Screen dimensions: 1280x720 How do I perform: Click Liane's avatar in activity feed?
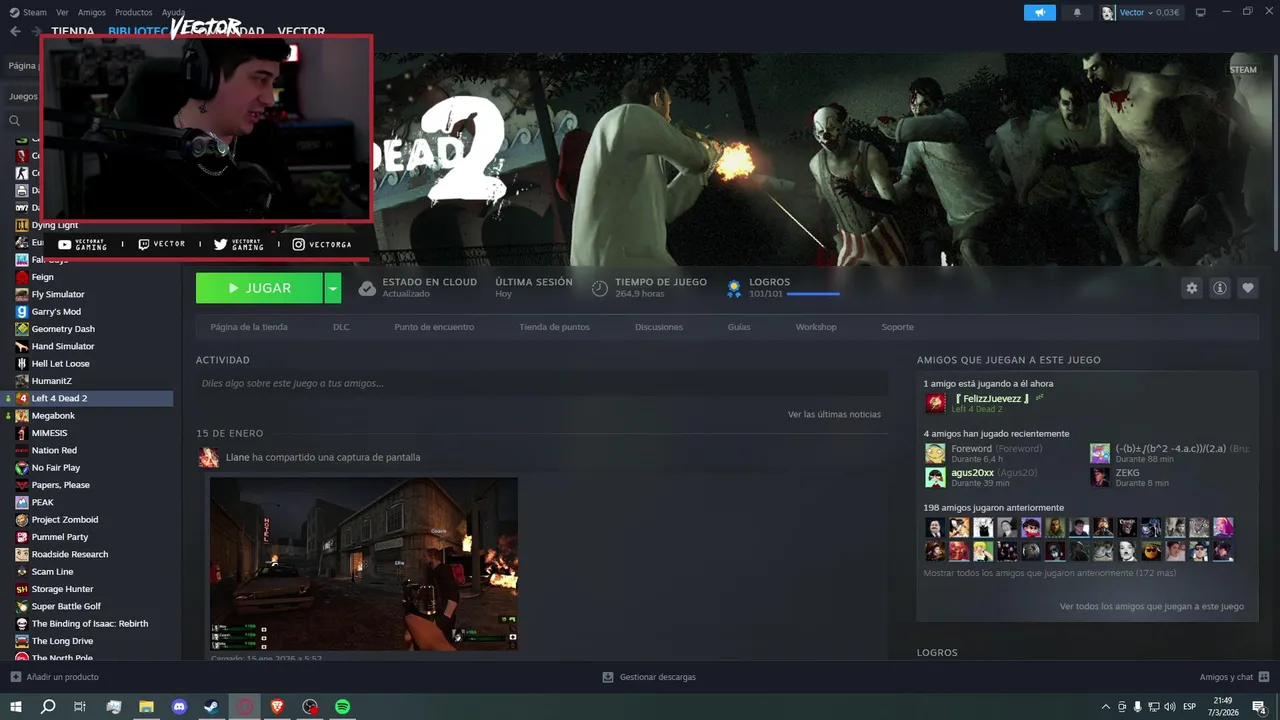208,457
